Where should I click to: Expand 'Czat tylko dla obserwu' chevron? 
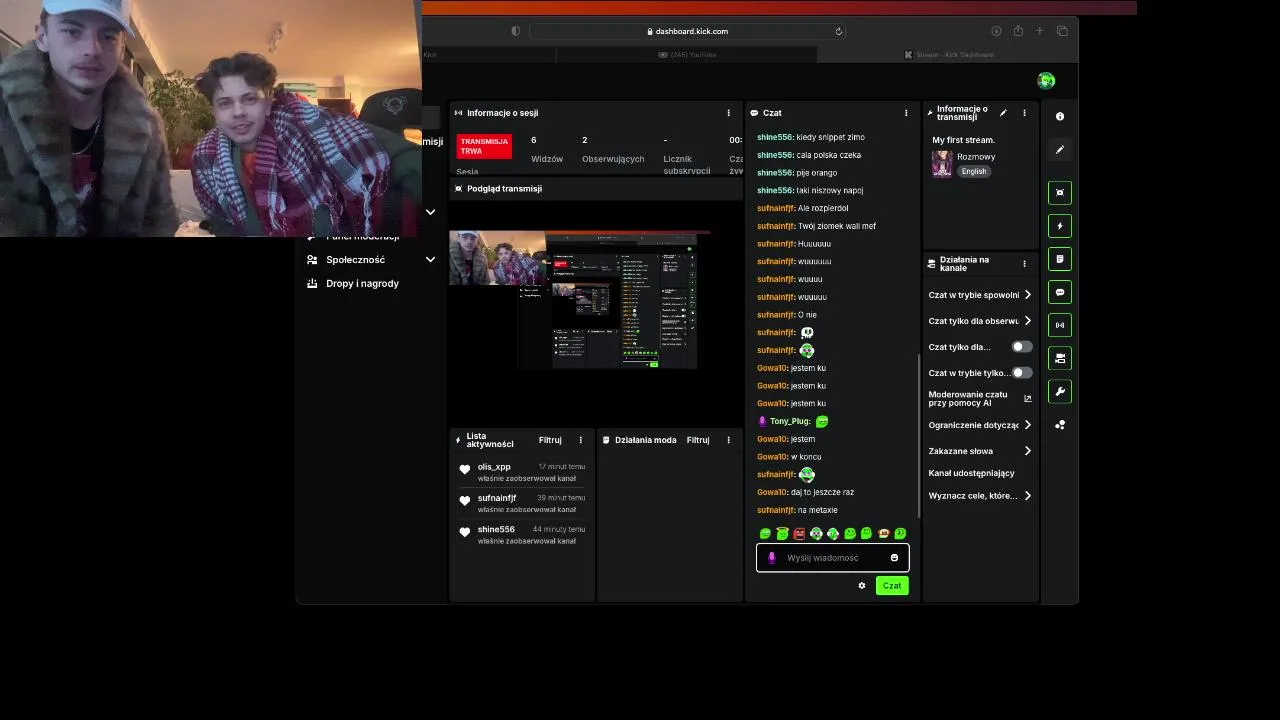tap(1027, 321)
